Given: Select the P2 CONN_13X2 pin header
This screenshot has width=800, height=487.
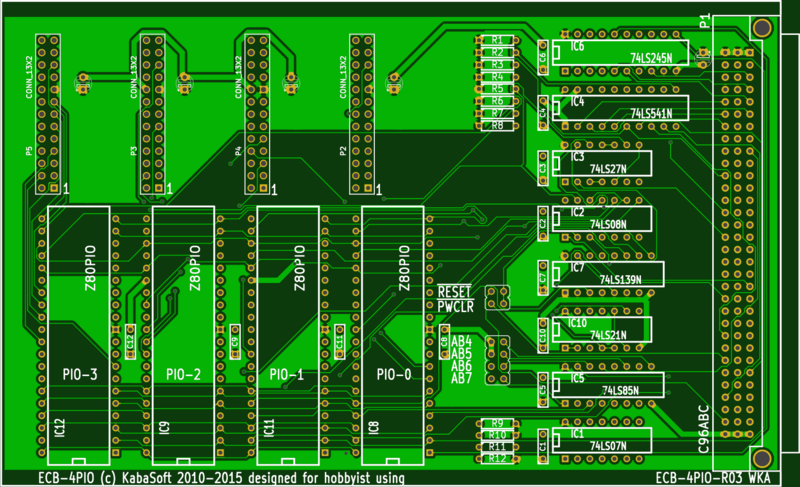Looking at the screenshot, I should click(x=359, y=112).
